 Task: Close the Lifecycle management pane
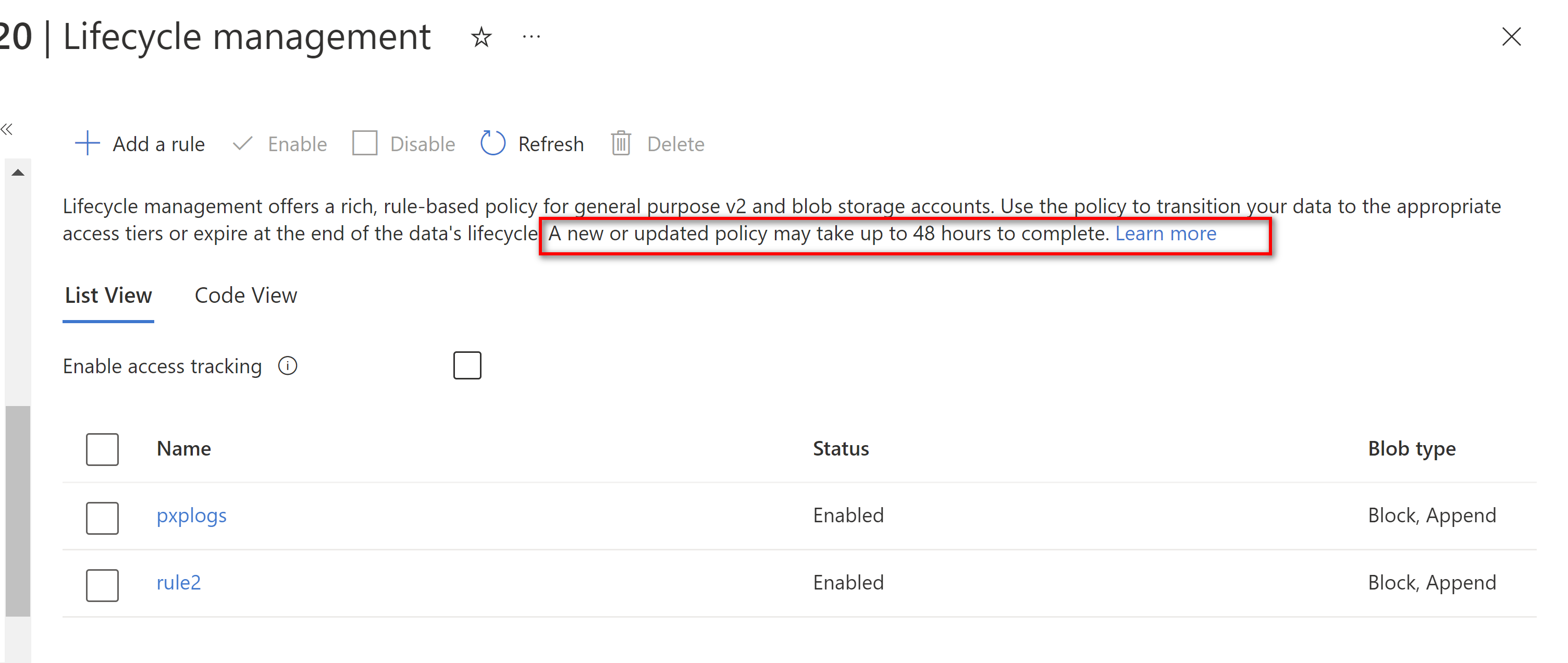1512,37
